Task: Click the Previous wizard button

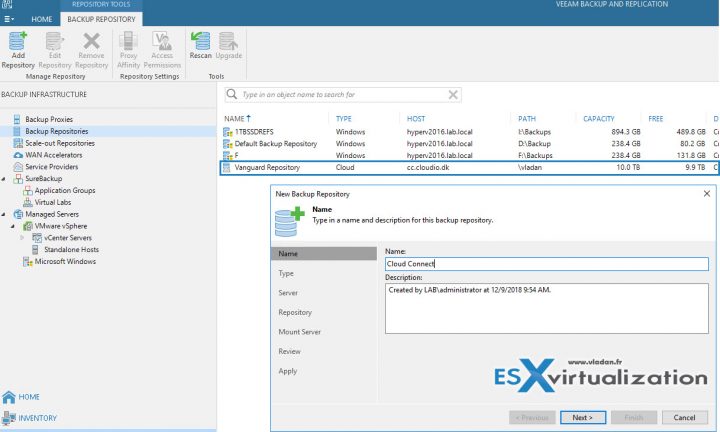Action: 532,418
